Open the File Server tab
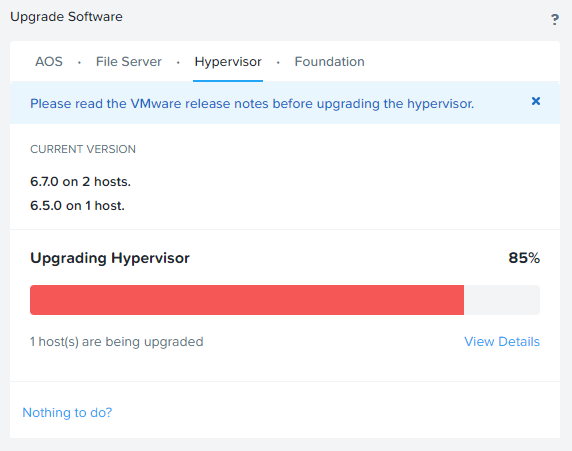The image size is (572, 451). (x=128, y=61)
